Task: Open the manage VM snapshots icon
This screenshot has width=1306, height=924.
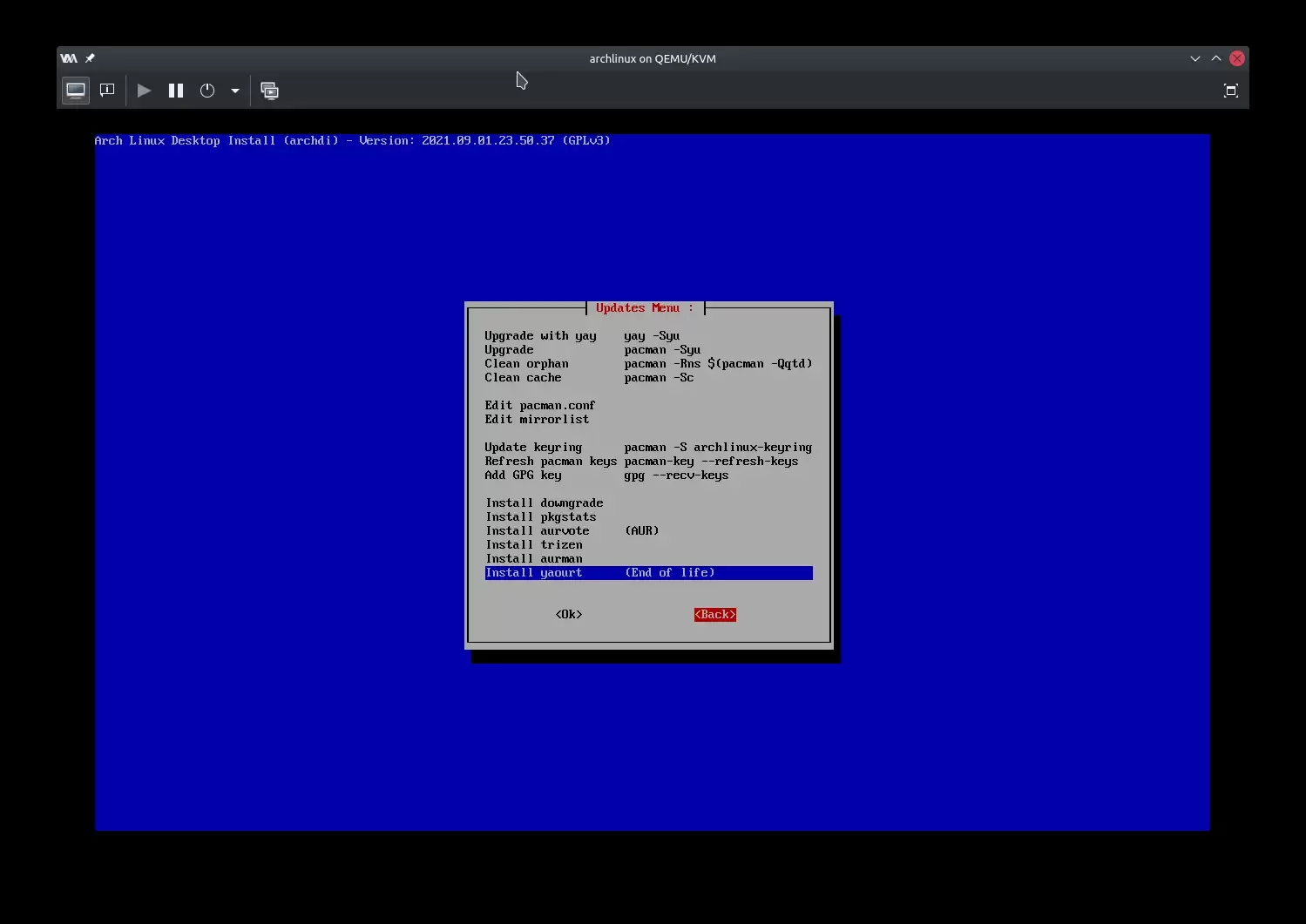Action: (x=270, y=91)
